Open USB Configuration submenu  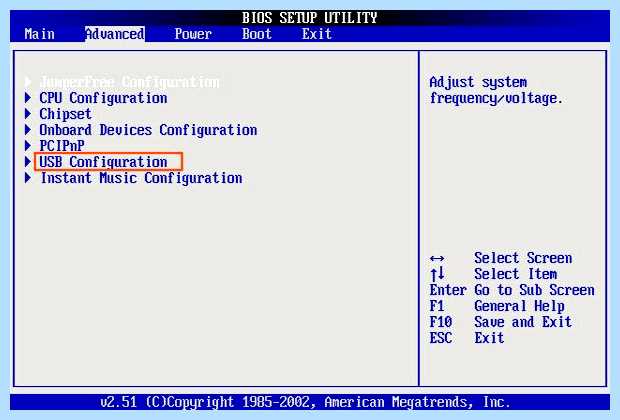coord(103,162)
